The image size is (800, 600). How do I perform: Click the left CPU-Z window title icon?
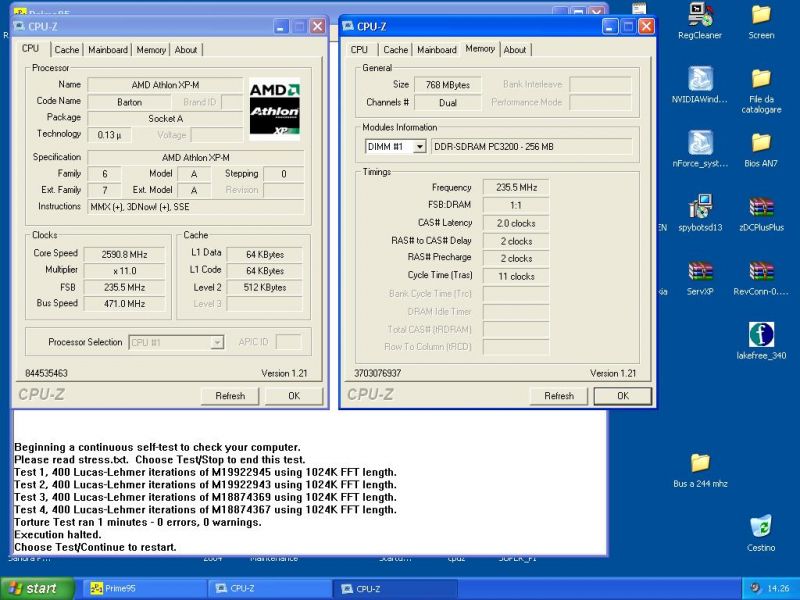tap(19, 27)
